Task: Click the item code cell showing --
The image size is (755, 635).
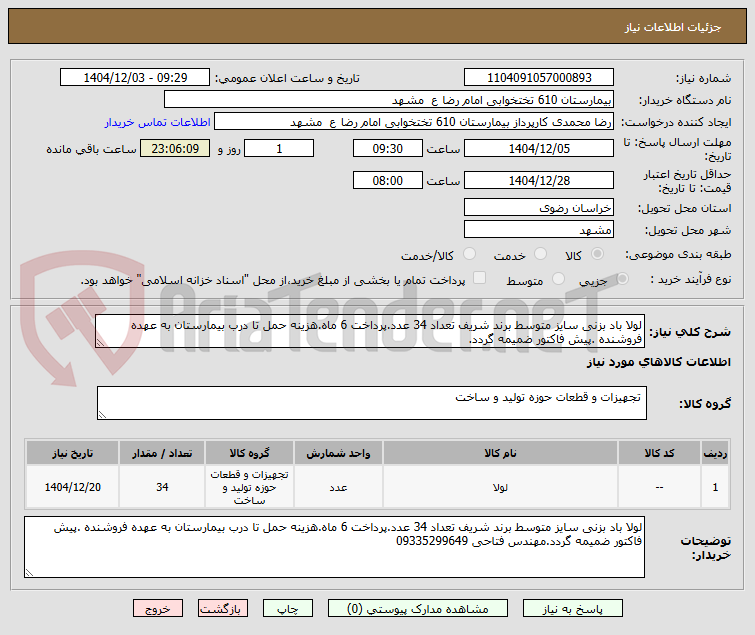Action: point(659,487)
